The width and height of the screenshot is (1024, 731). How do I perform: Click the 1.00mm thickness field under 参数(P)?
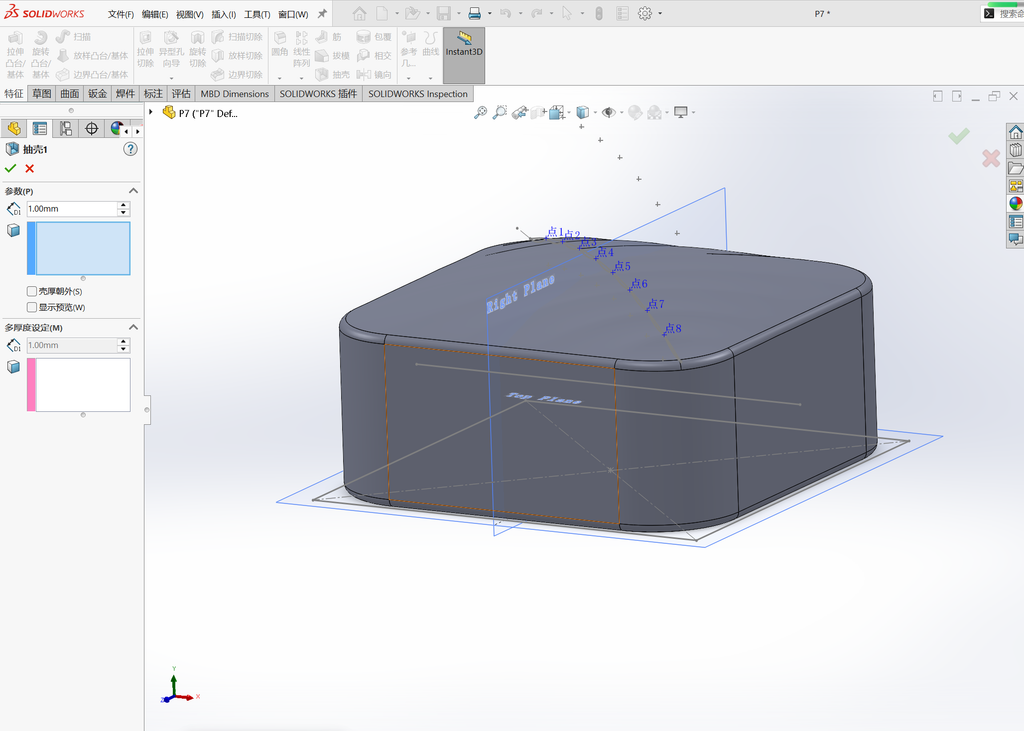pos(72,208)
